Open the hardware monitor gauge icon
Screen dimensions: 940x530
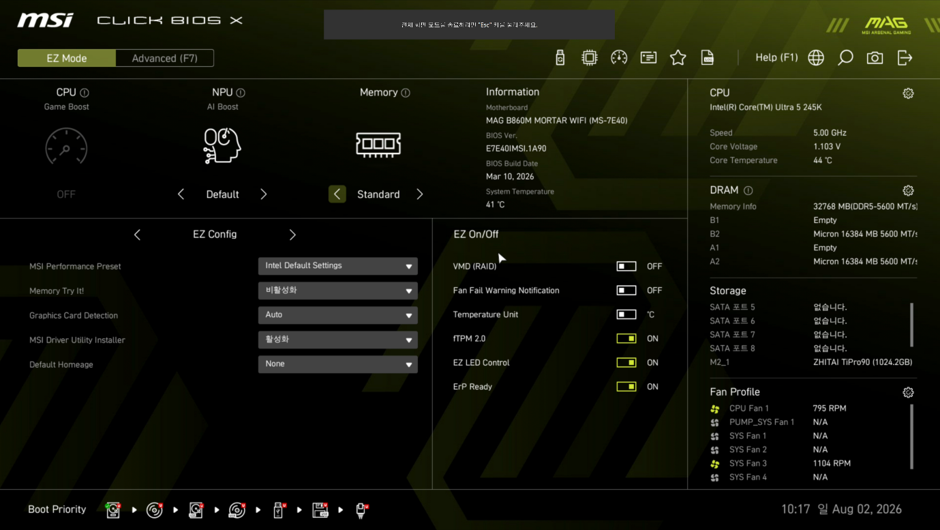pos(619,58)
